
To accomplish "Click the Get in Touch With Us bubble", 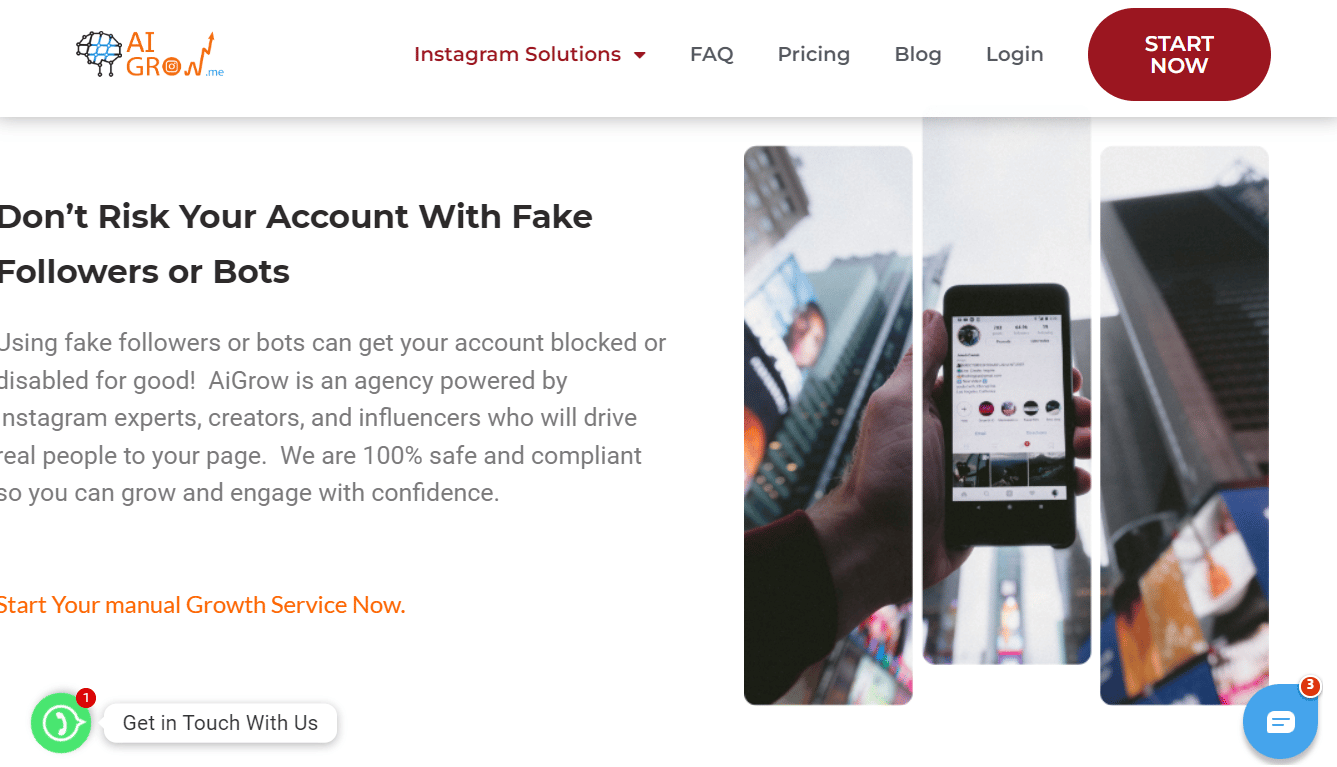I will tap(220, 723).
